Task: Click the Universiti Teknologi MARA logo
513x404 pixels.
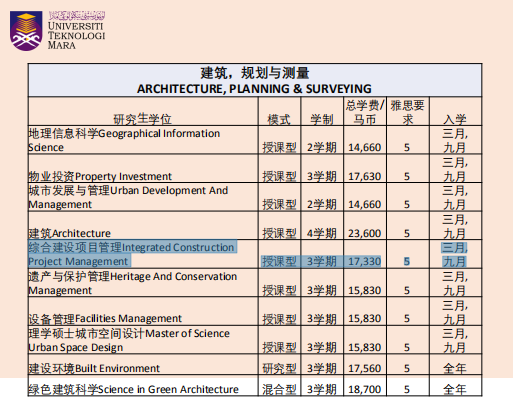Action: pos(58,31)
